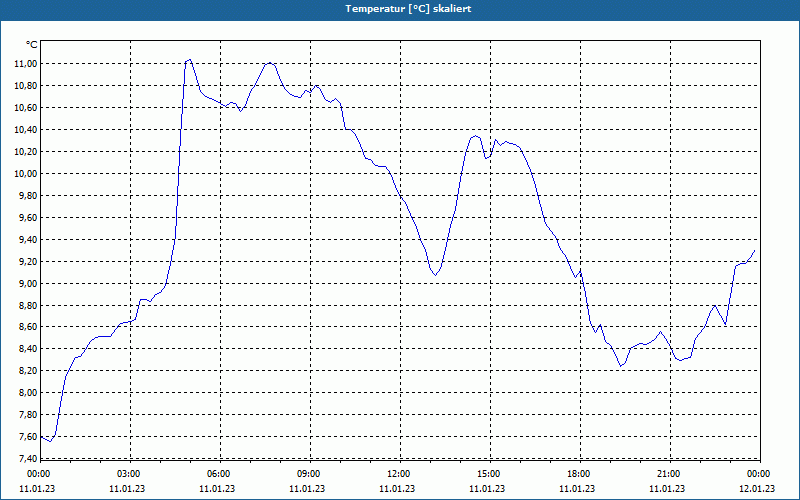Select the '8,60' y-axis label

tap(30, 327)
